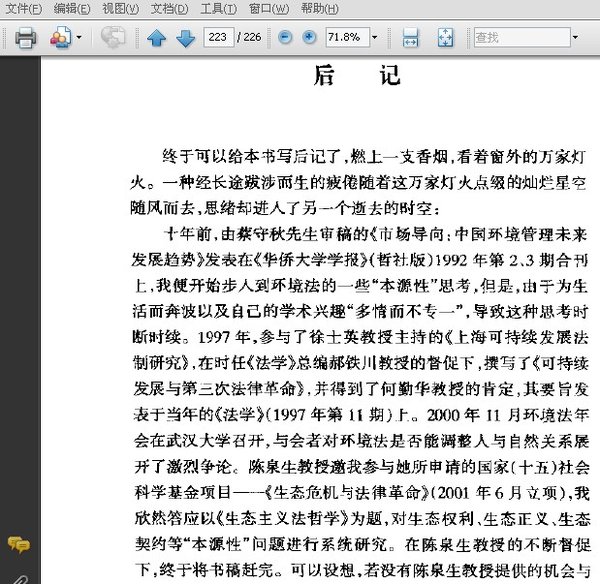Open the 窗口(W) menu
This screenshot has height=584, width=600.
[x=269, y=8]
